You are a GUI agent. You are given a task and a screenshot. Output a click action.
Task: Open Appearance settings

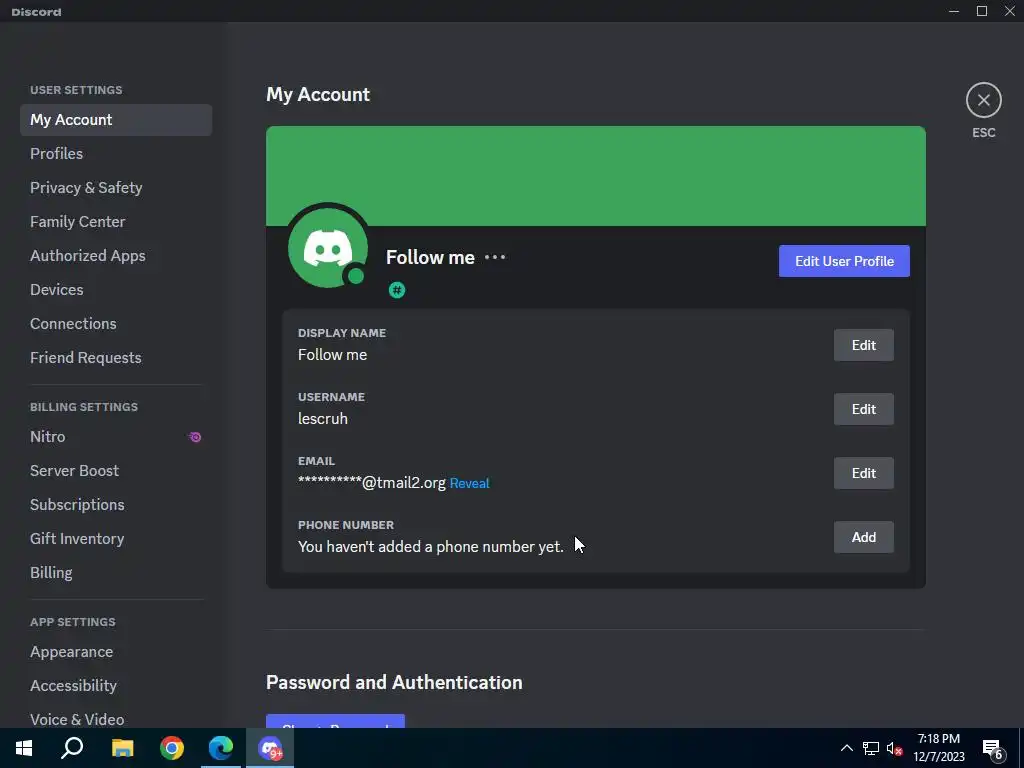coord(116,652)
